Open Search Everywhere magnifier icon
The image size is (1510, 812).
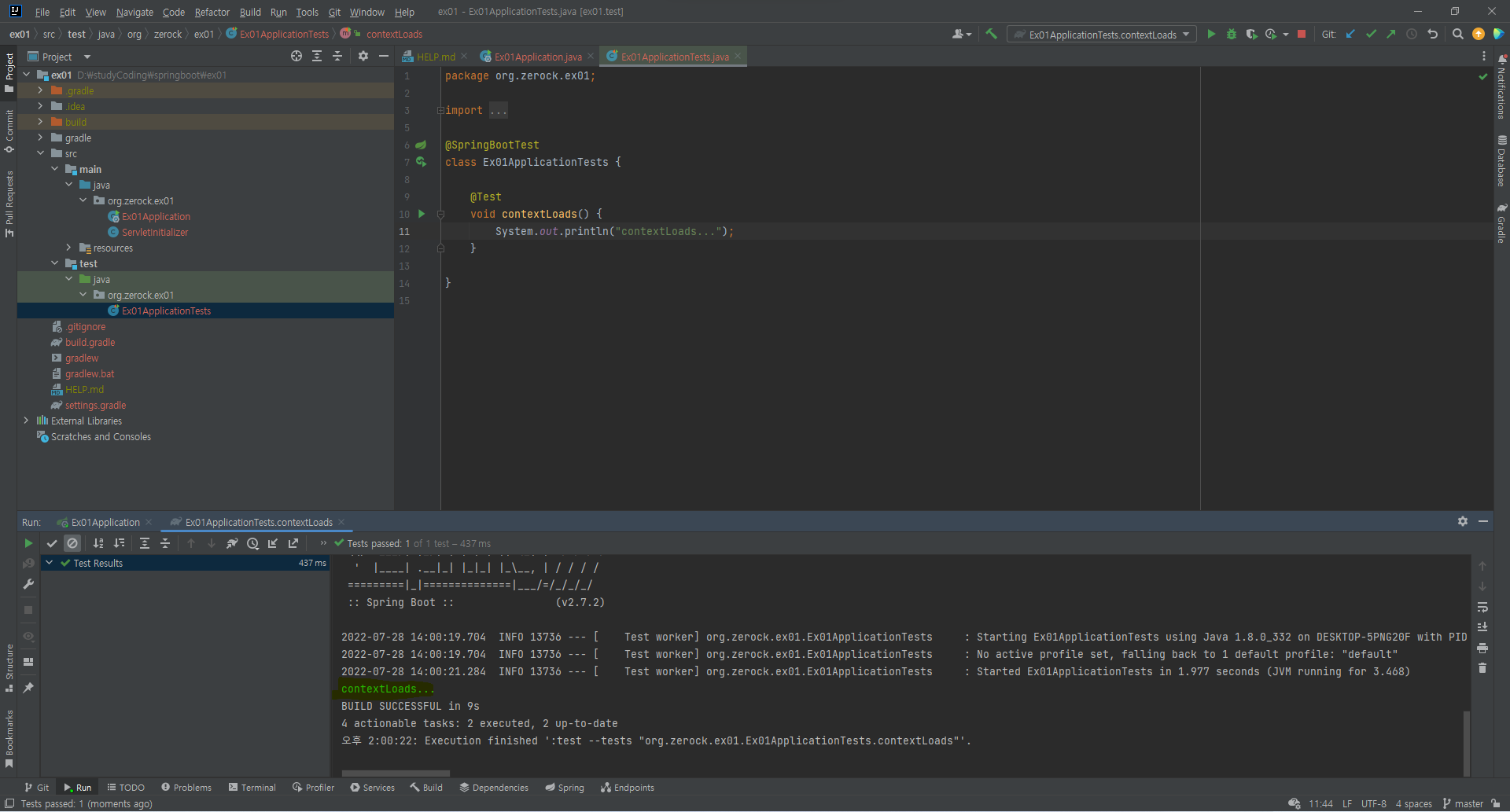click(1457, 35)
